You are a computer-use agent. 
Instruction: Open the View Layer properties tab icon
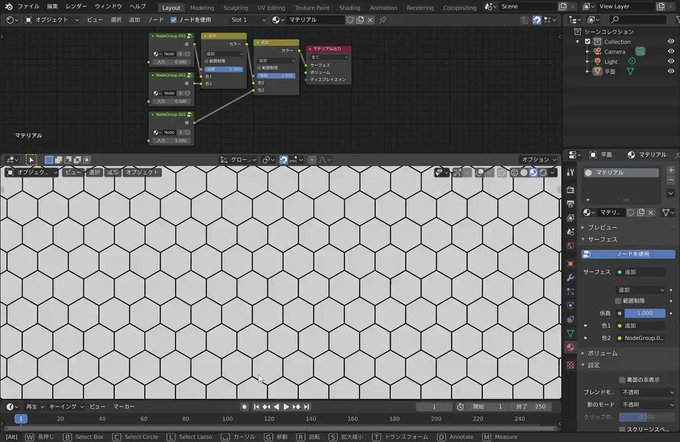[571, 218]
